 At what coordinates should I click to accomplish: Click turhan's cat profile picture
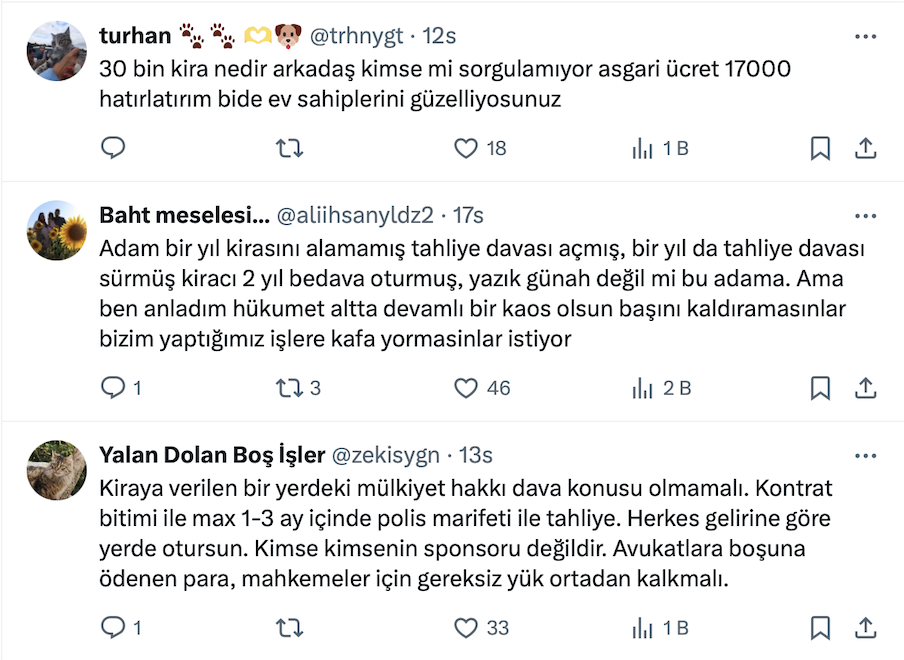pyautogui.click(x=56, y=50)
